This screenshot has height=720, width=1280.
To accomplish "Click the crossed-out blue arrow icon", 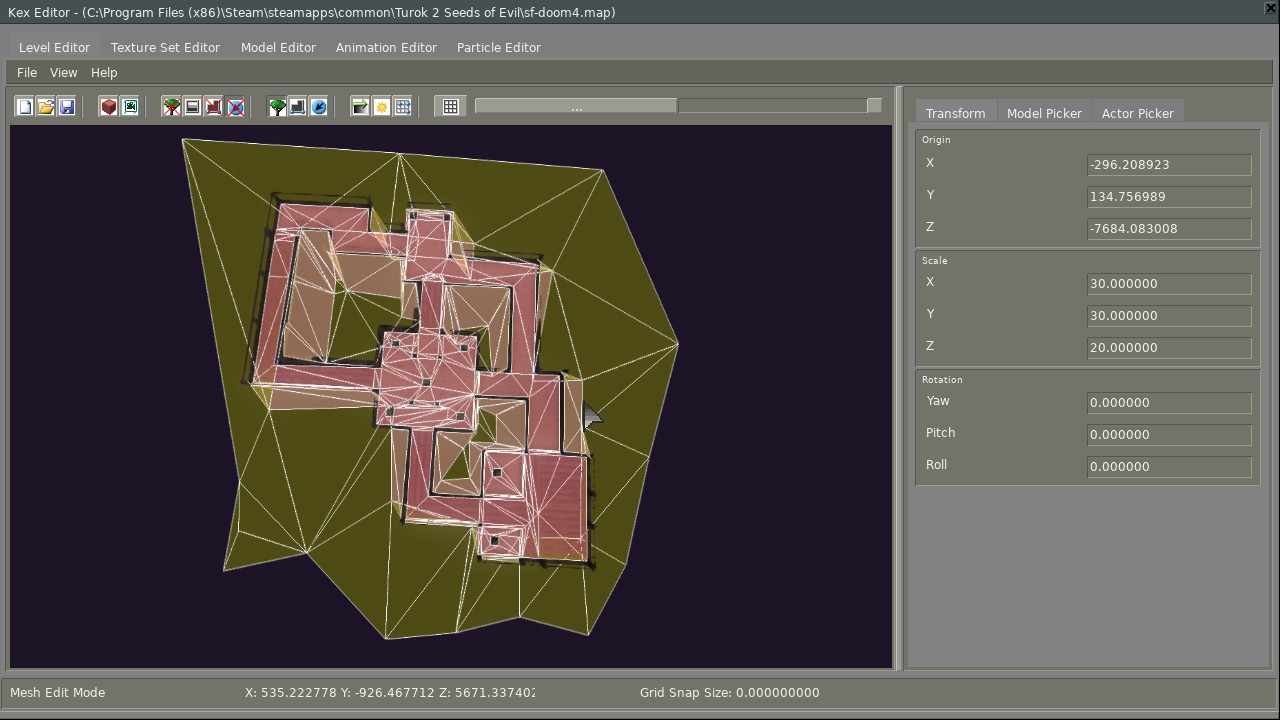I will pos(235,106).
